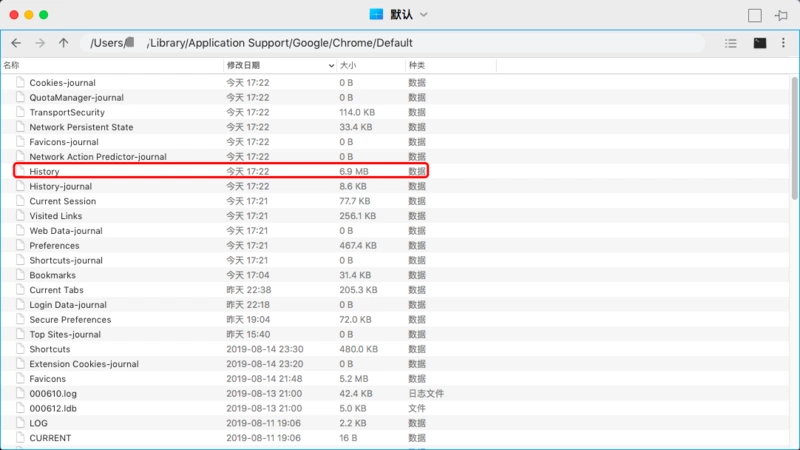Toggle the square panel layout icon
This screenshot has width=800, height=450.
pos(755,15)
